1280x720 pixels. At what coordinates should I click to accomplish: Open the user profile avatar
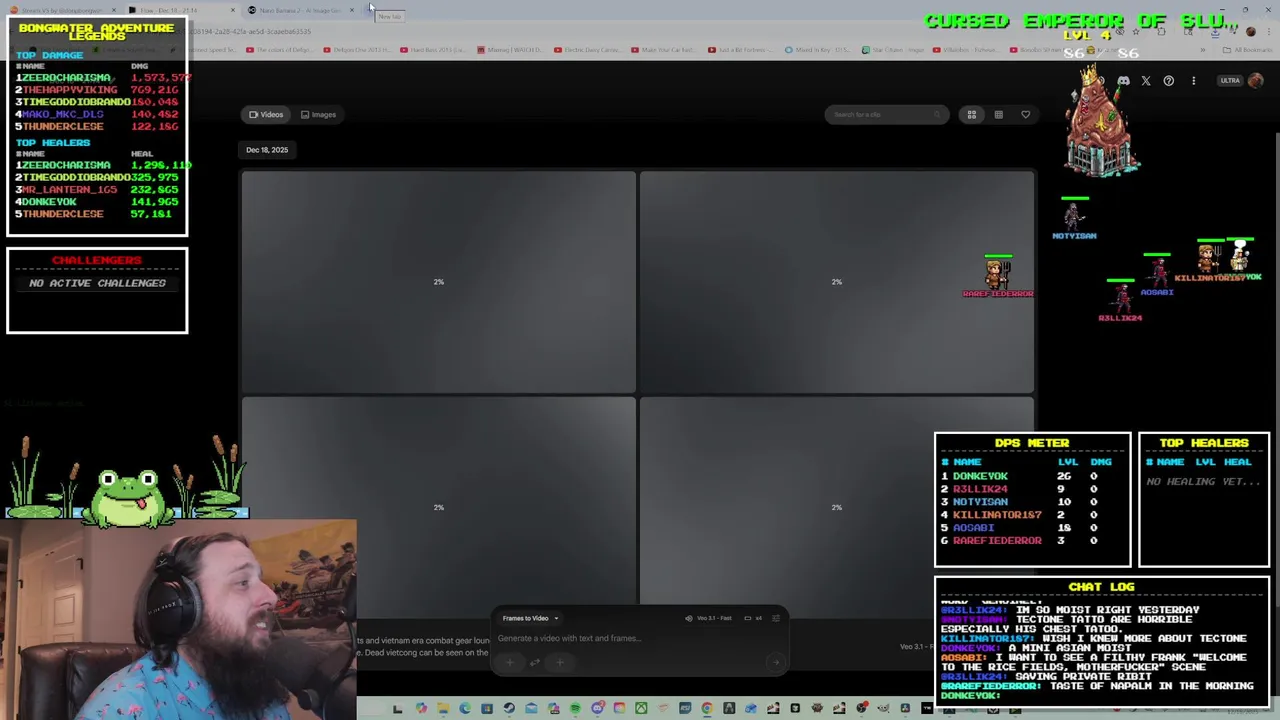pos(1256,81)
